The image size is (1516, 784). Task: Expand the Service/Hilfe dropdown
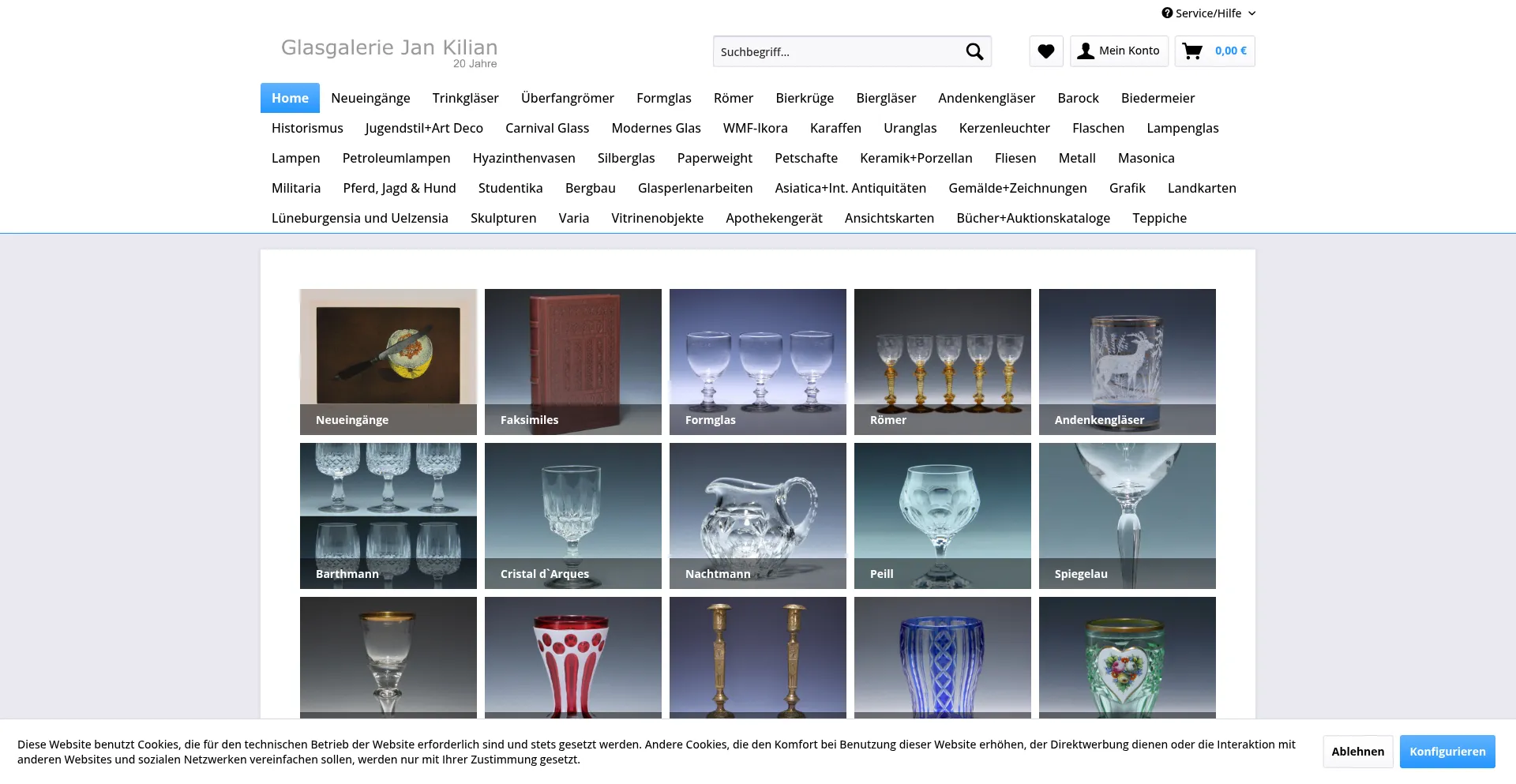pyautogui.click(x=1208, y=13)
